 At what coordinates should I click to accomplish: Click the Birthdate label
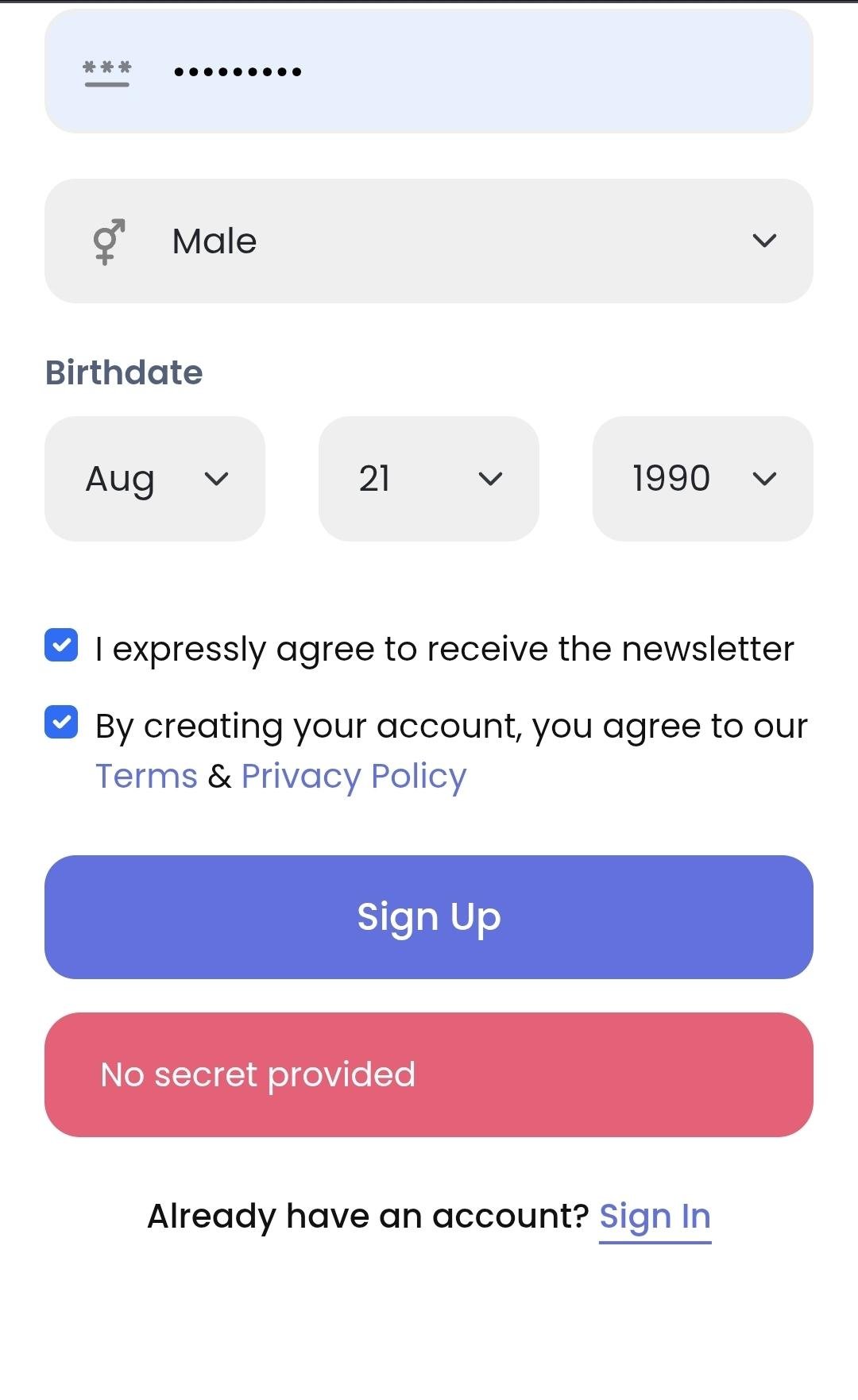pos(124,372)
